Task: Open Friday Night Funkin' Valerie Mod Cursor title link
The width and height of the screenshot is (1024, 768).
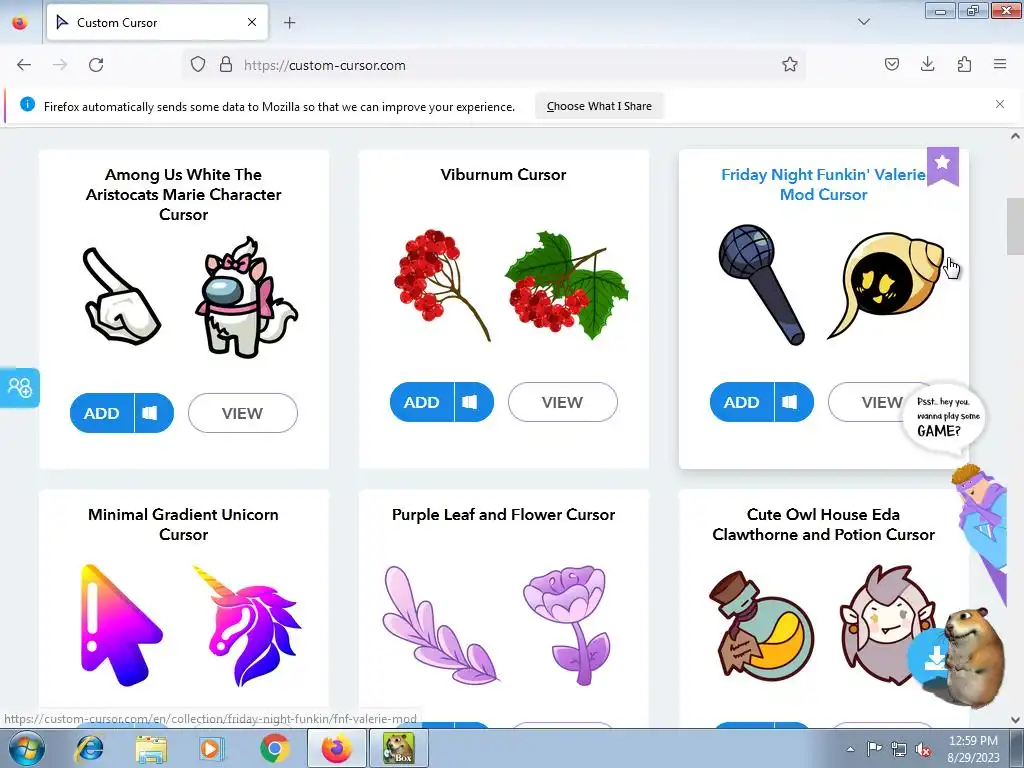Action: [x=823, y=185]
